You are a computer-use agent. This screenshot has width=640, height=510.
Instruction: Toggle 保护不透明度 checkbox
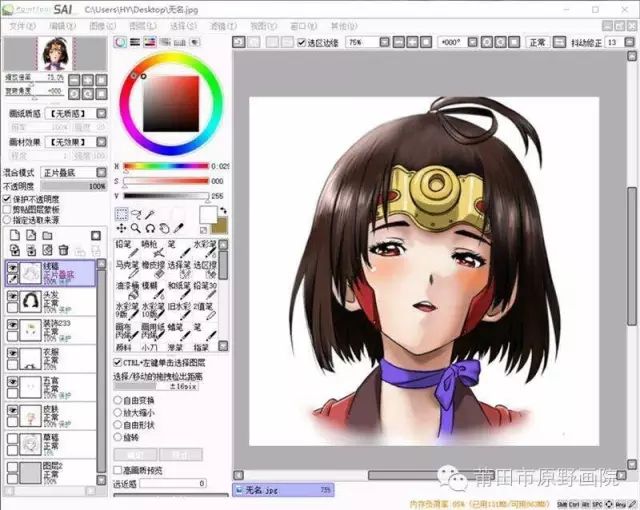click(7, 199)
